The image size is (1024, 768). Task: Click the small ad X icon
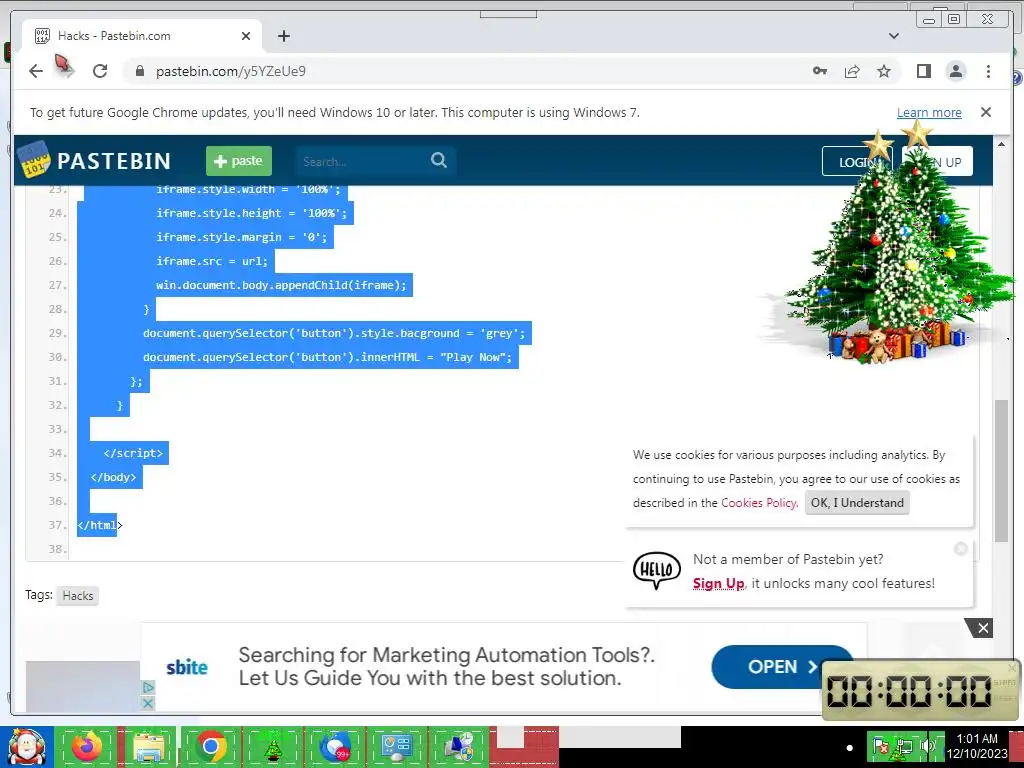(148, 703)
